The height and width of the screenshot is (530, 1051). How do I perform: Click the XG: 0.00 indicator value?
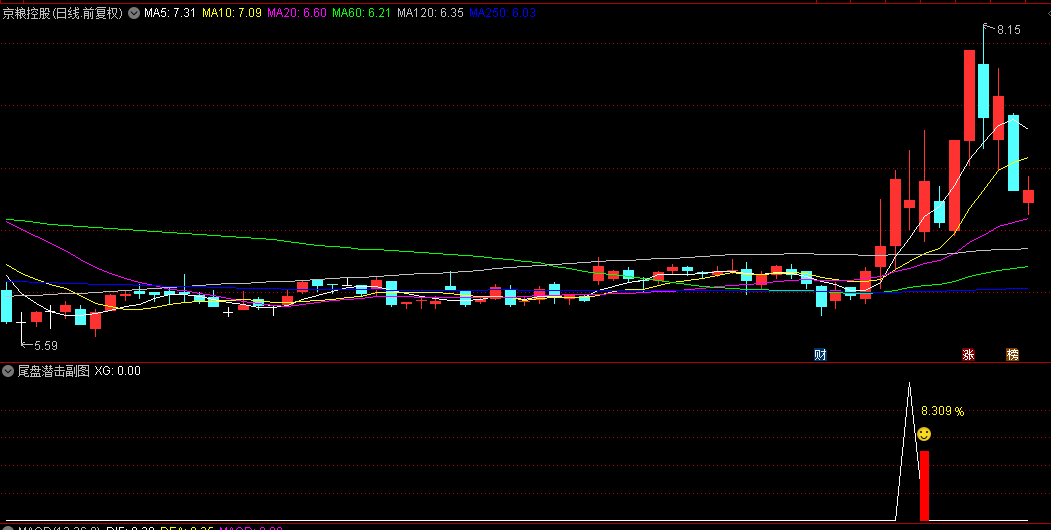(117, 371)
